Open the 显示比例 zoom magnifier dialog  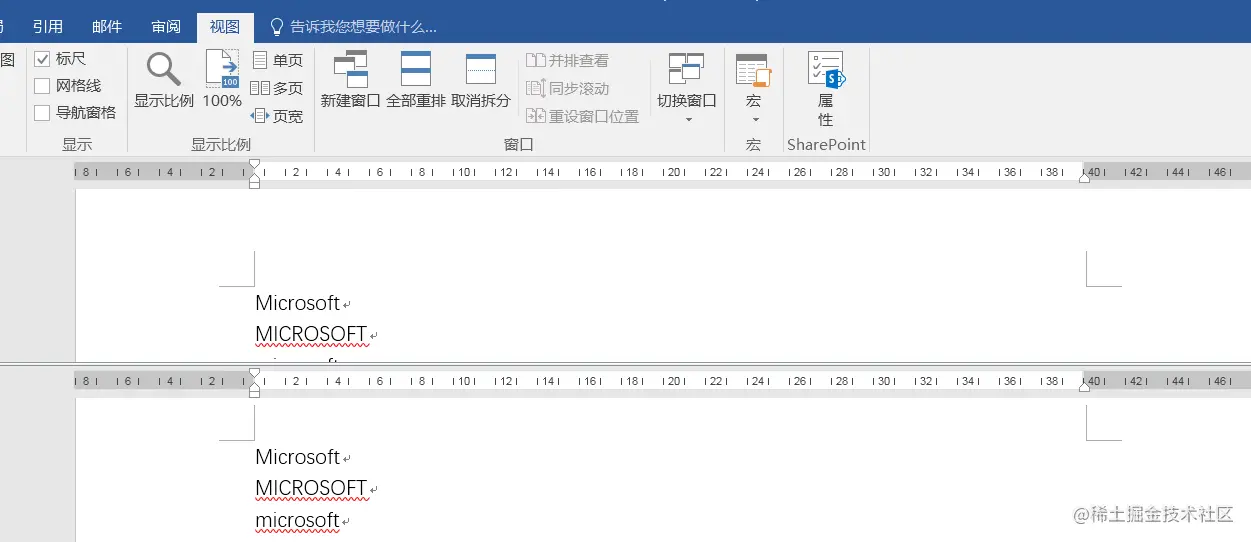(x=164, y=80)
